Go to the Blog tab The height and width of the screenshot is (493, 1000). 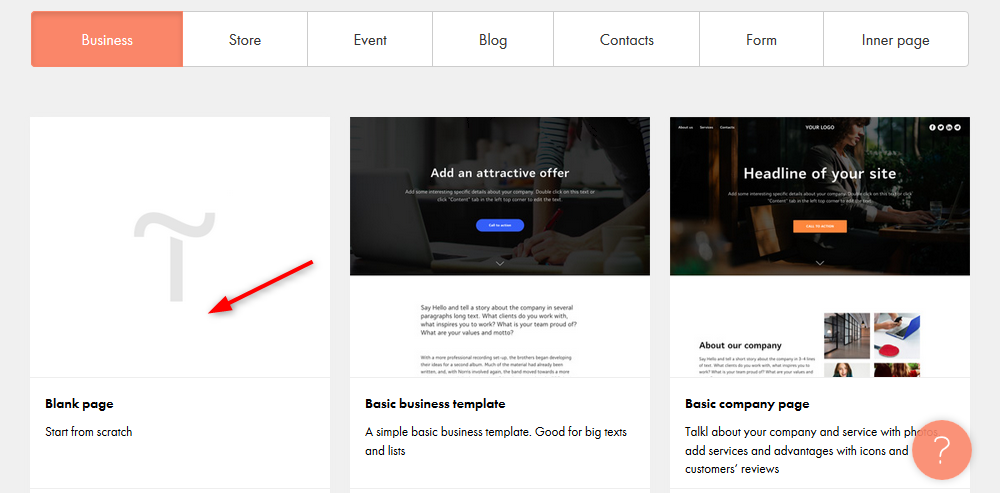coord(493,40)
